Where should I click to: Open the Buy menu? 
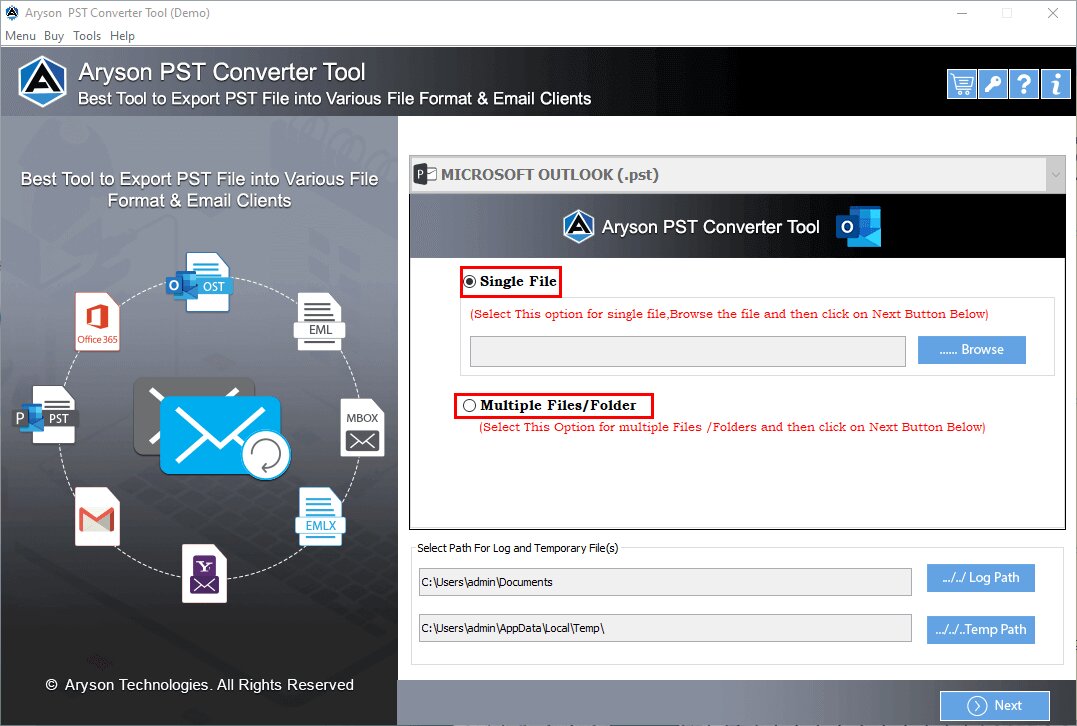[x=54, y=36]
